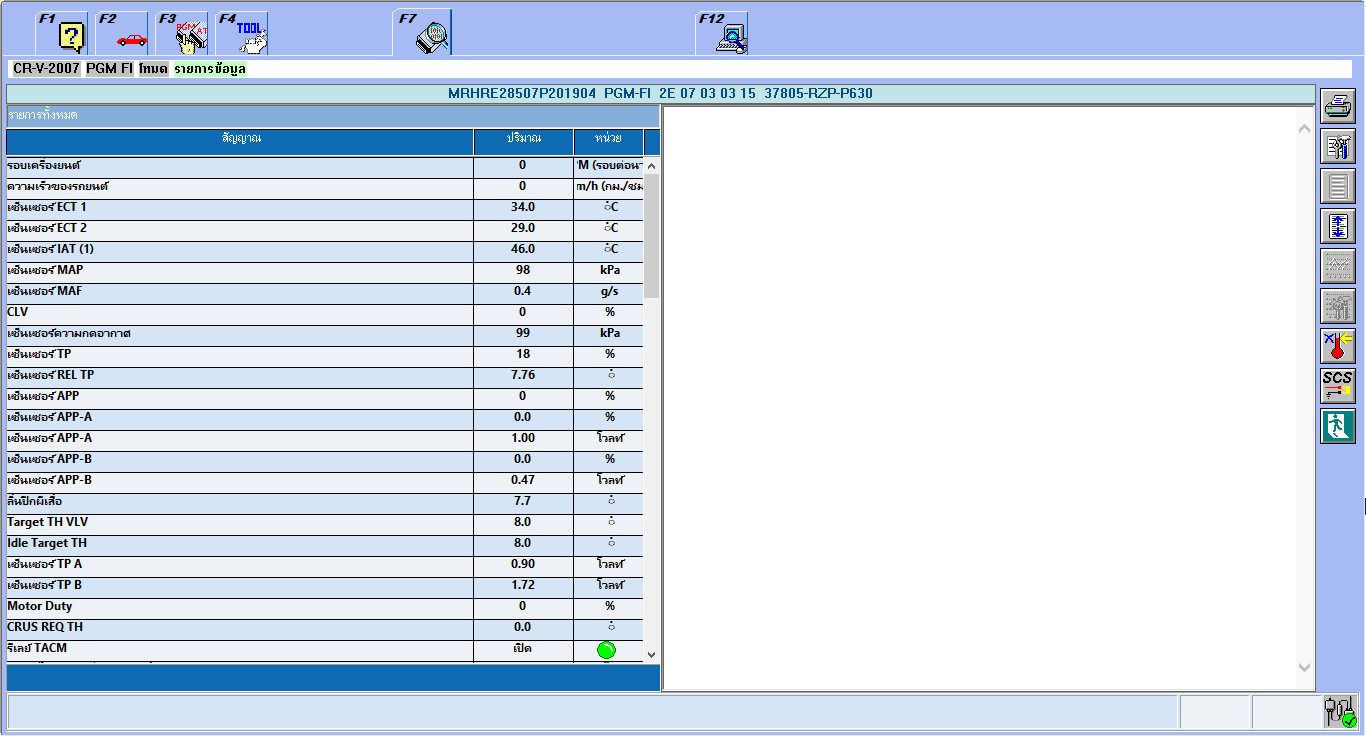Click the MAP unit kPa cell
The image size is (1366, 737).
click(x=609, y=271)
